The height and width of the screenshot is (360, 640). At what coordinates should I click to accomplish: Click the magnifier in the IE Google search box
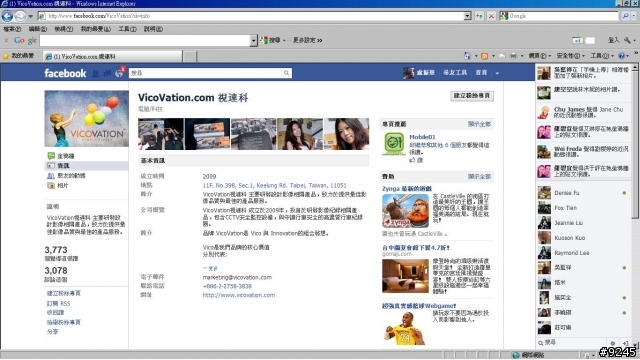pyautogui.click(x=625, y=16)
